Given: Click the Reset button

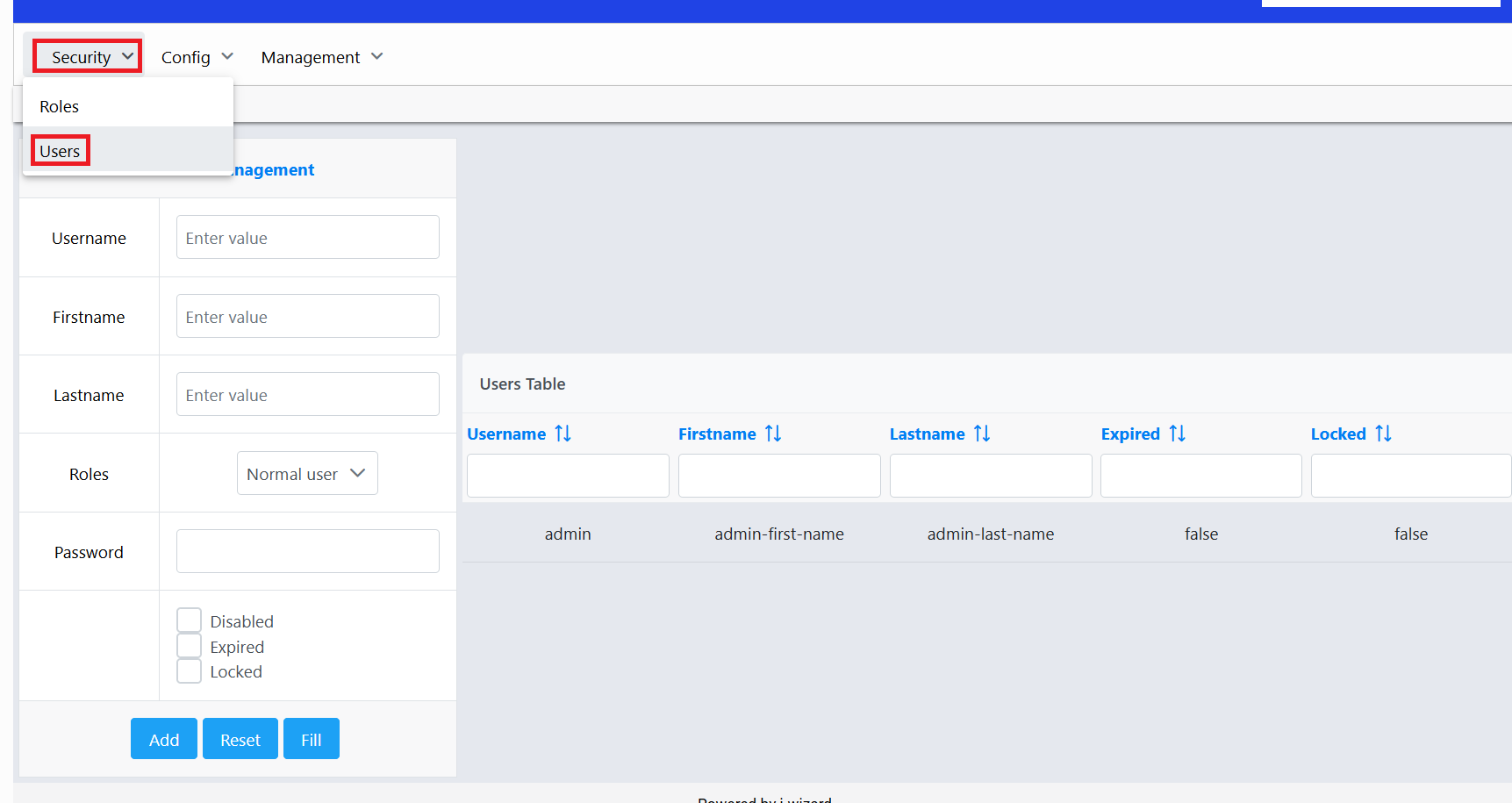Looking at the screenshot, I should 240,739.
